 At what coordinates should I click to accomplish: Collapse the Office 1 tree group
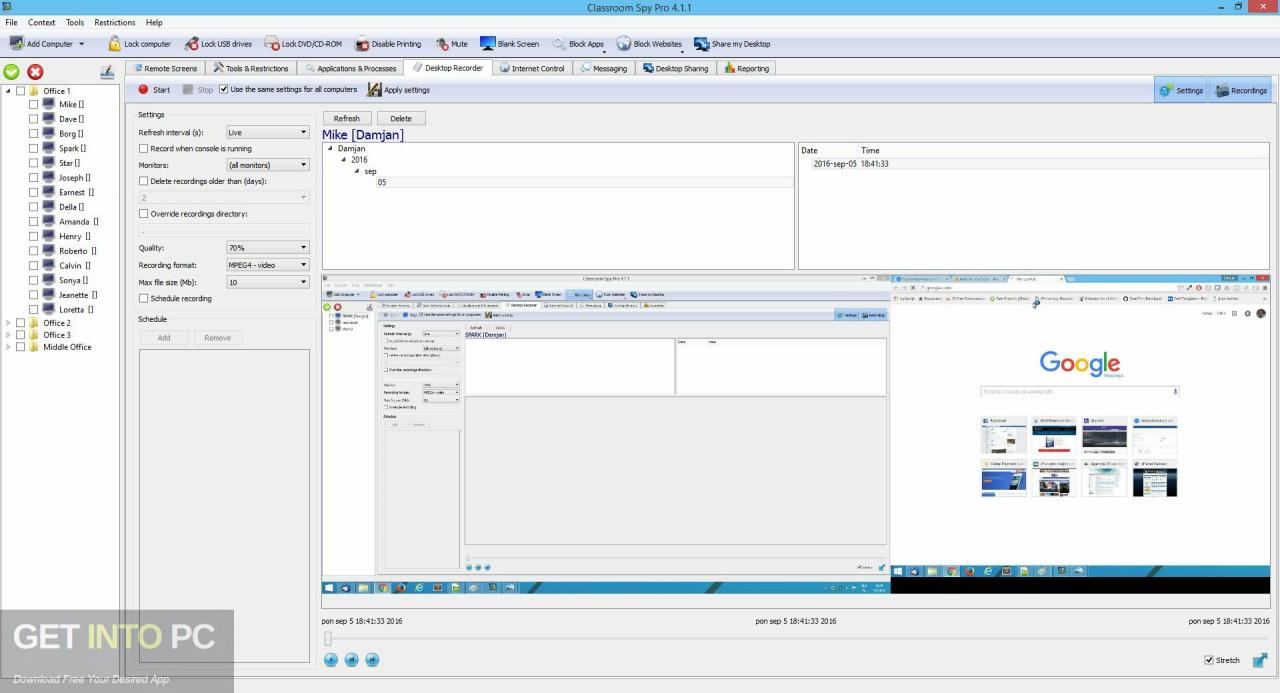tap(8, 91)
